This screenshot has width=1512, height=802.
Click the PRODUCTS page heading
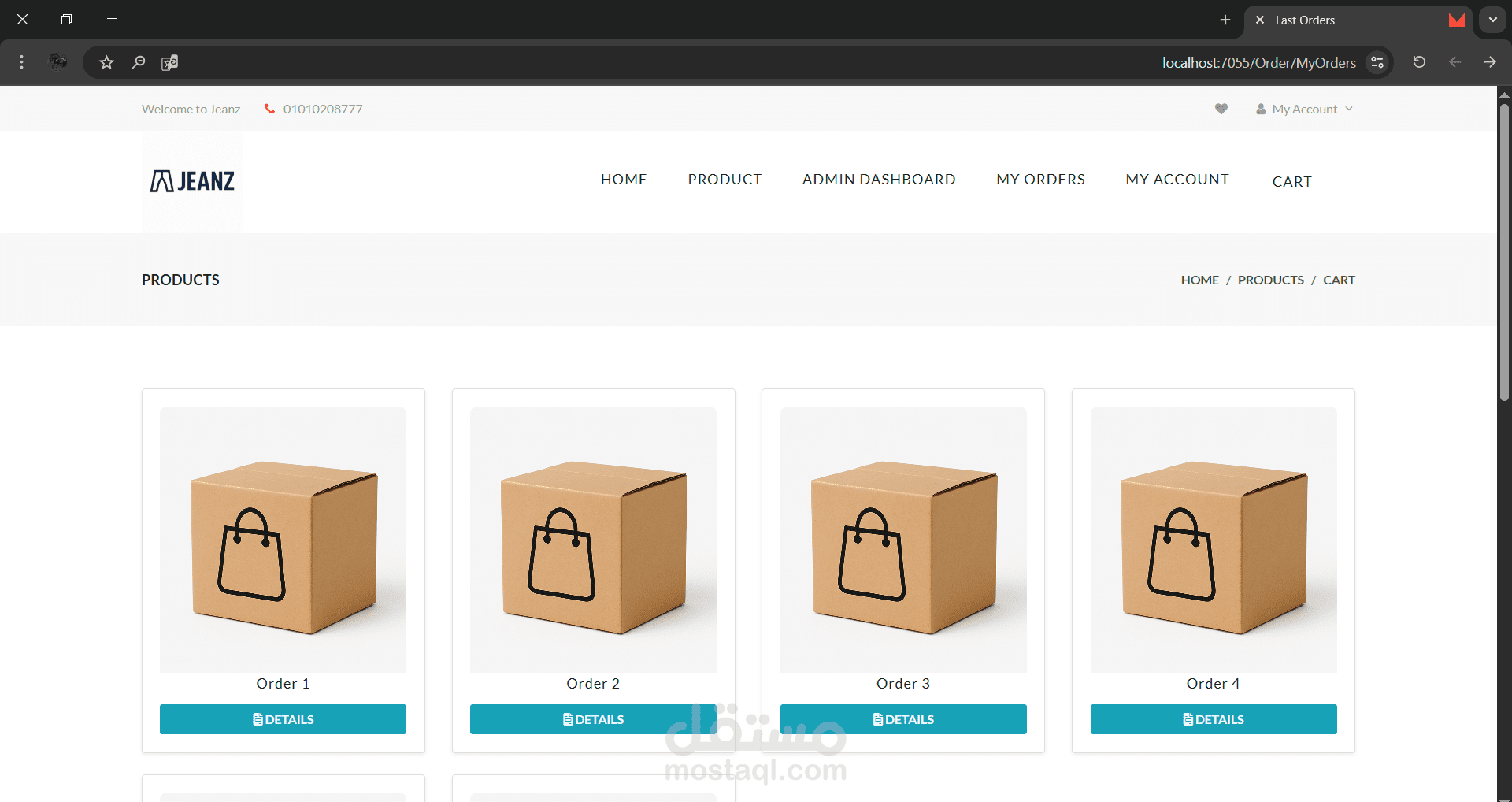[180, 280]
